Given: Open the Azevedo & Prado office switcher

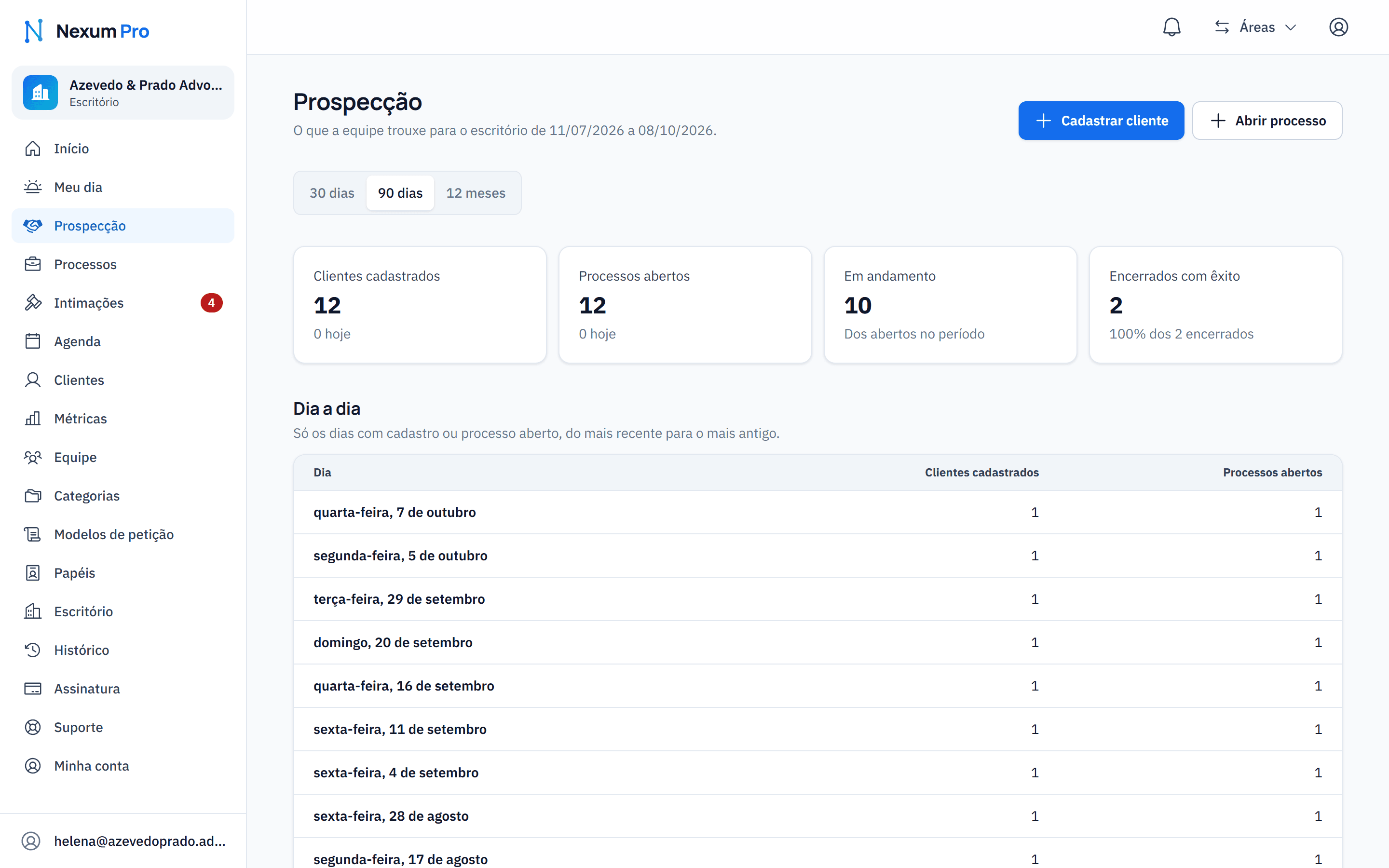Looking at the screenshot, I should (123, 93).
